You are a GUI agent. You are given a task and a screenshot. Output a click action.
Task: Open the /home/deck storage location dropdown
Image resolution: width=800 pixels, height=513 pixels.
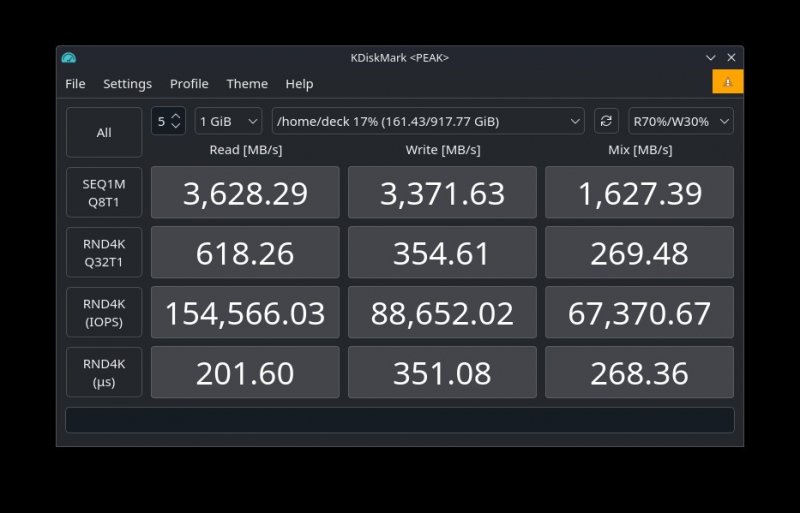coord(428,121)
